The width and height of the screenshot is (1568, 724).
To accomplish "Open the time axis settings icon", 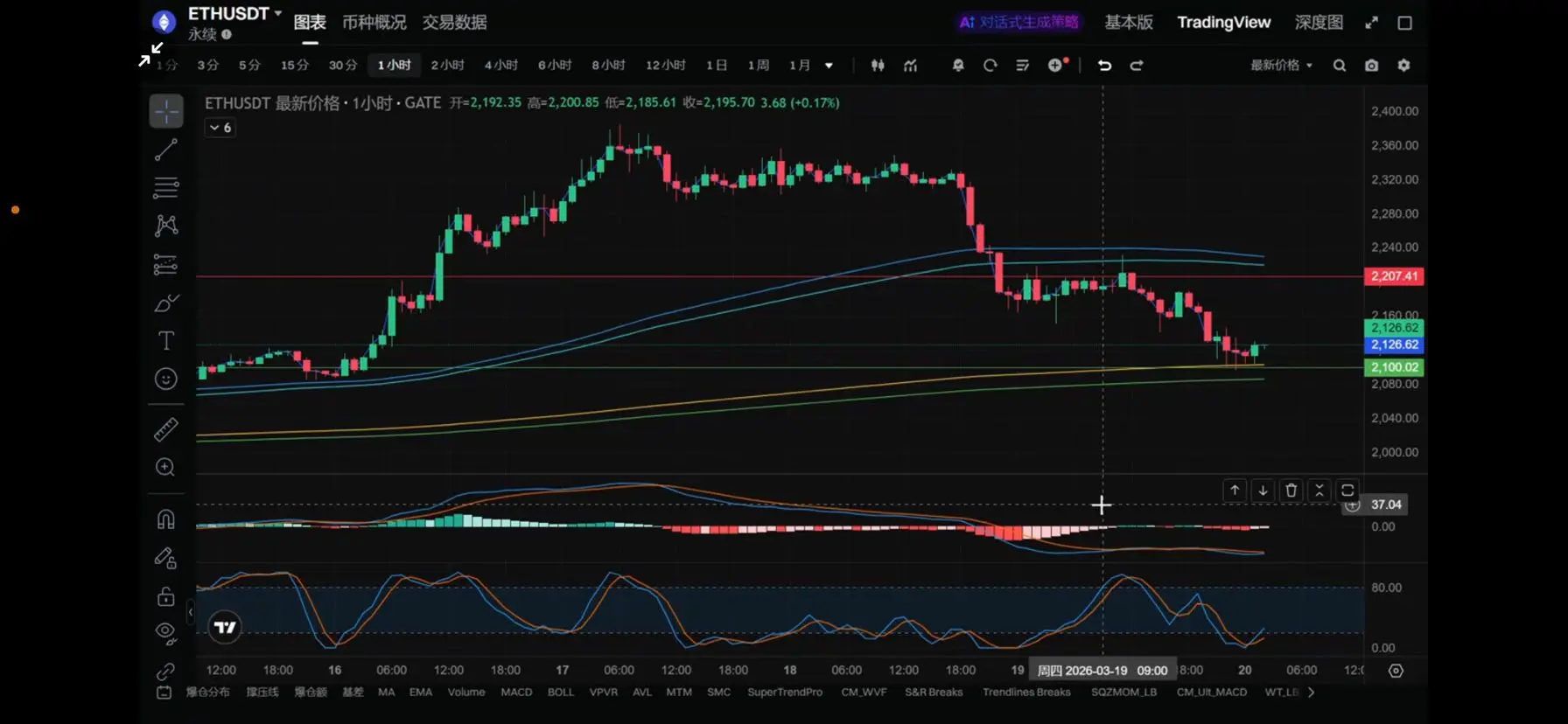I will 1396,671.
